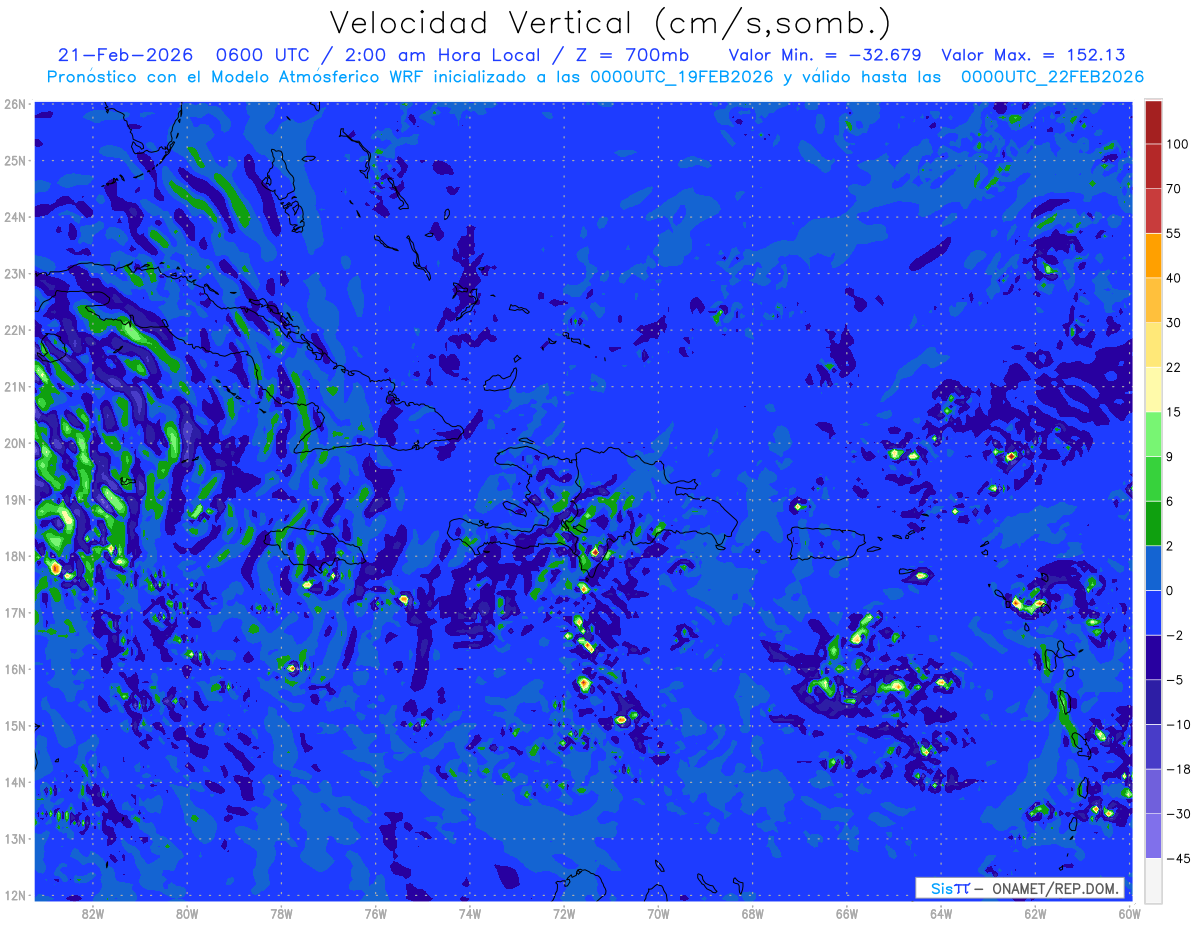Click the "17N" latitude label
Viewport: 1200px width, 927px height.
click(15, 612)
